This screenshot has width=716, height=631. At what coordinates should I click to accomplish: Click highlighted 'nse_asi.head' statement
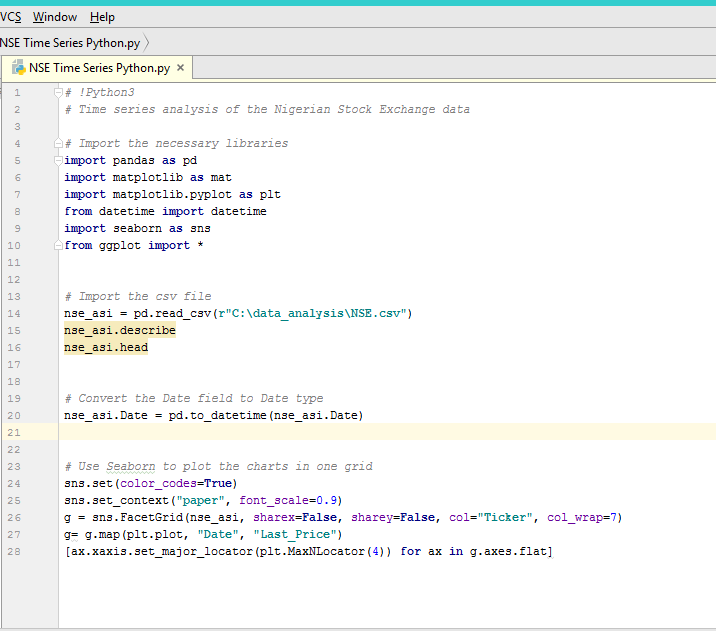(x=106, y=347)
